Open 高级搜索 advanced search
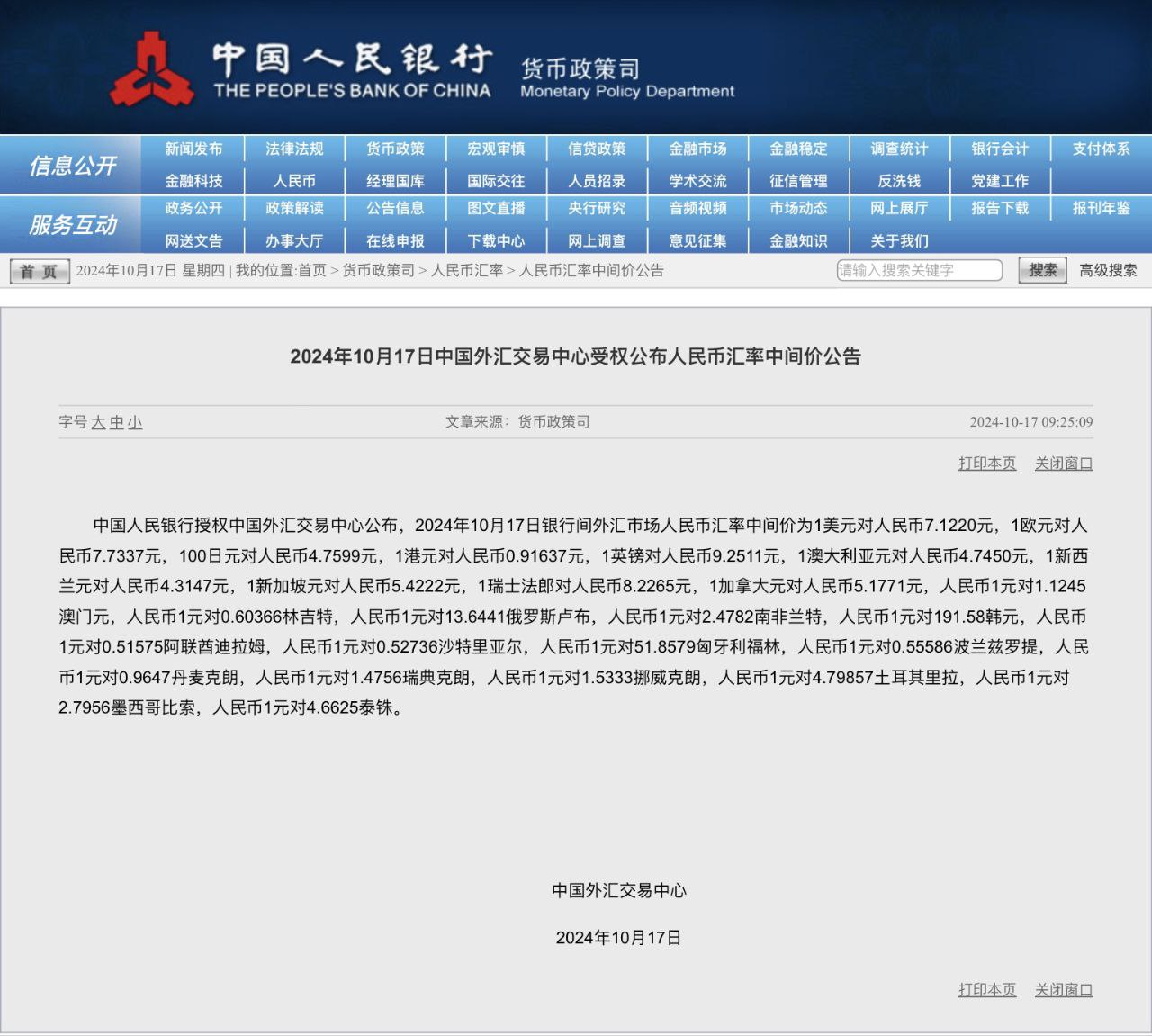This screenshot has width=1152, height=1036. click(1108, 270)
